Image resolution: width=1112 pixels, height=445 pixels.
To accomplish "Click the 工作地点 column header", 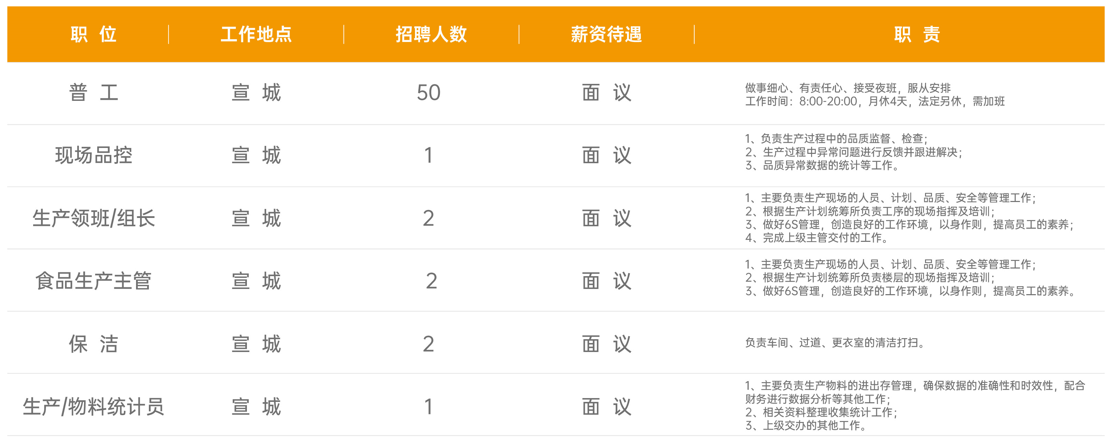I will 256,35.
